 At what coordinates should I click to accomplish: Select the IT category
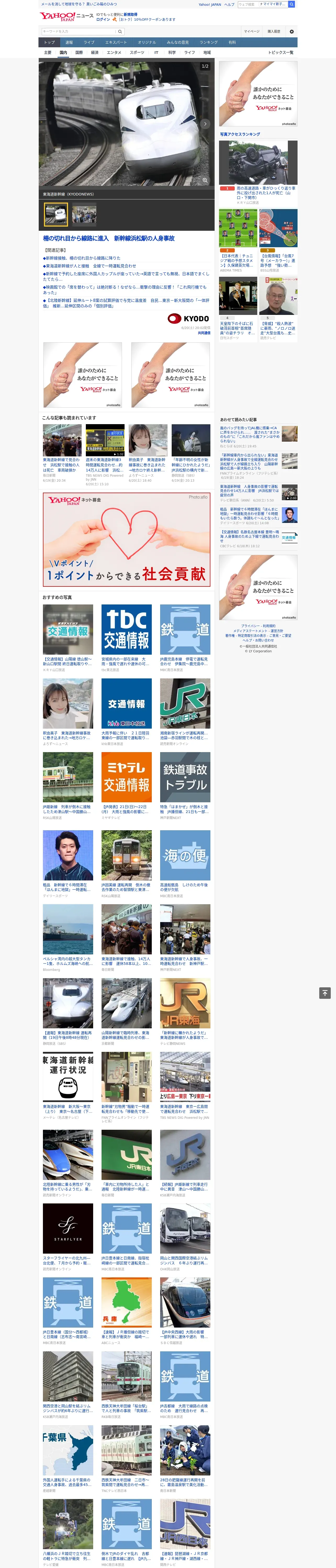point(156,52)
